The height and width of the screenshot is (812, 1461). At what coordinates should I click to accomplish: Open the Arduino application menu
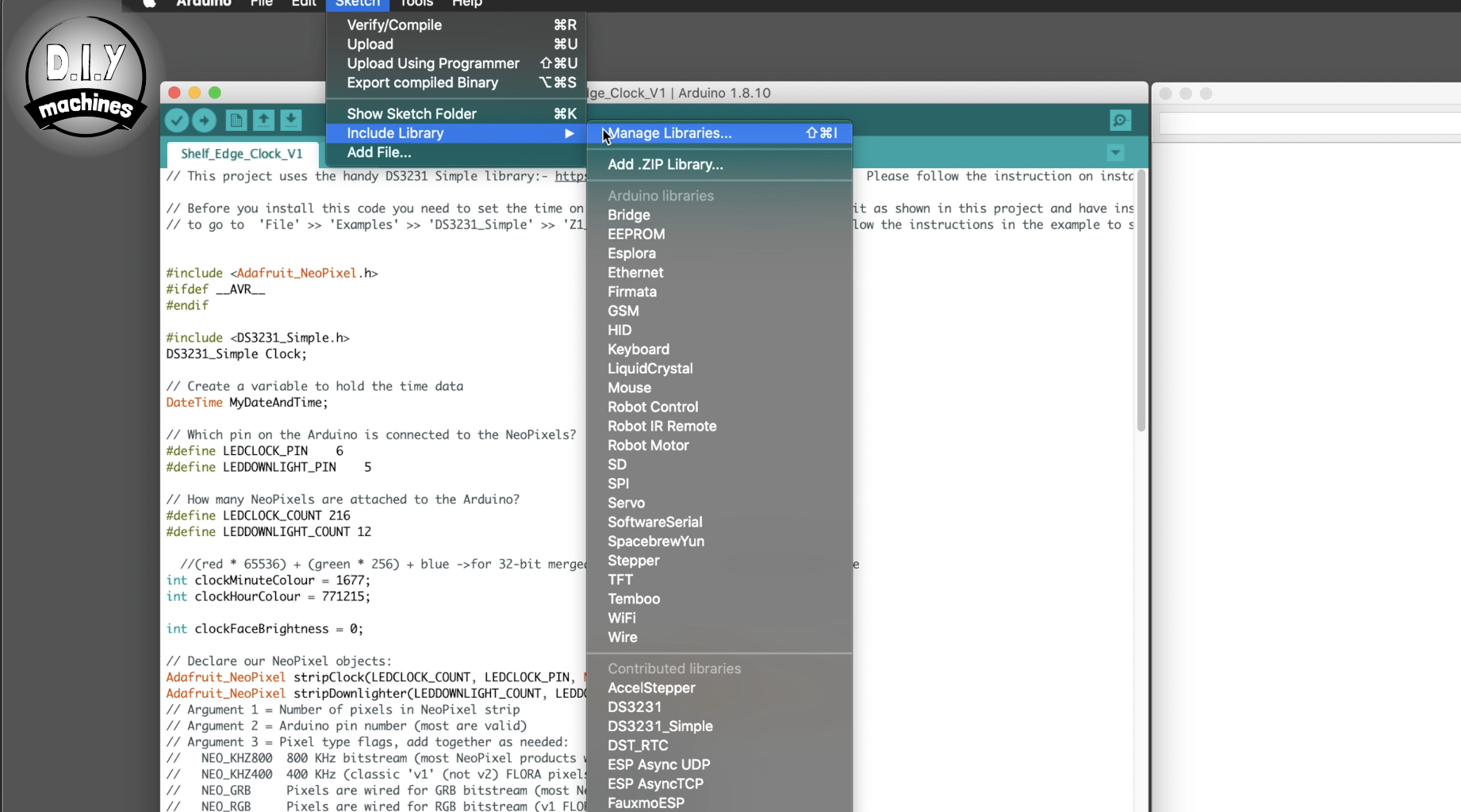pyautogui.click(x=204, y=4)
